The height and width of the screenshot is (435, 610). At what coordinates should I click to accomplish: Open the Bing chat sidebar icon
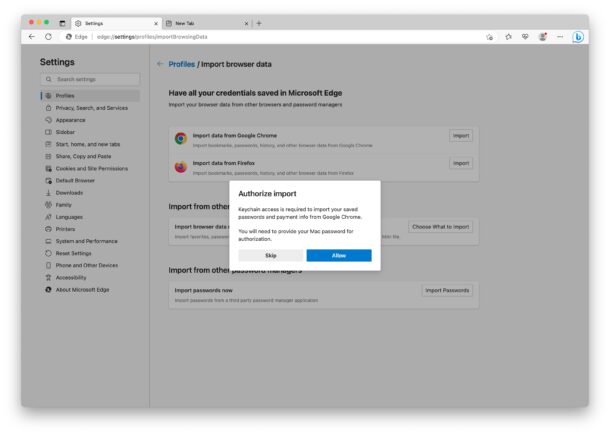click(x=578, y=37)
